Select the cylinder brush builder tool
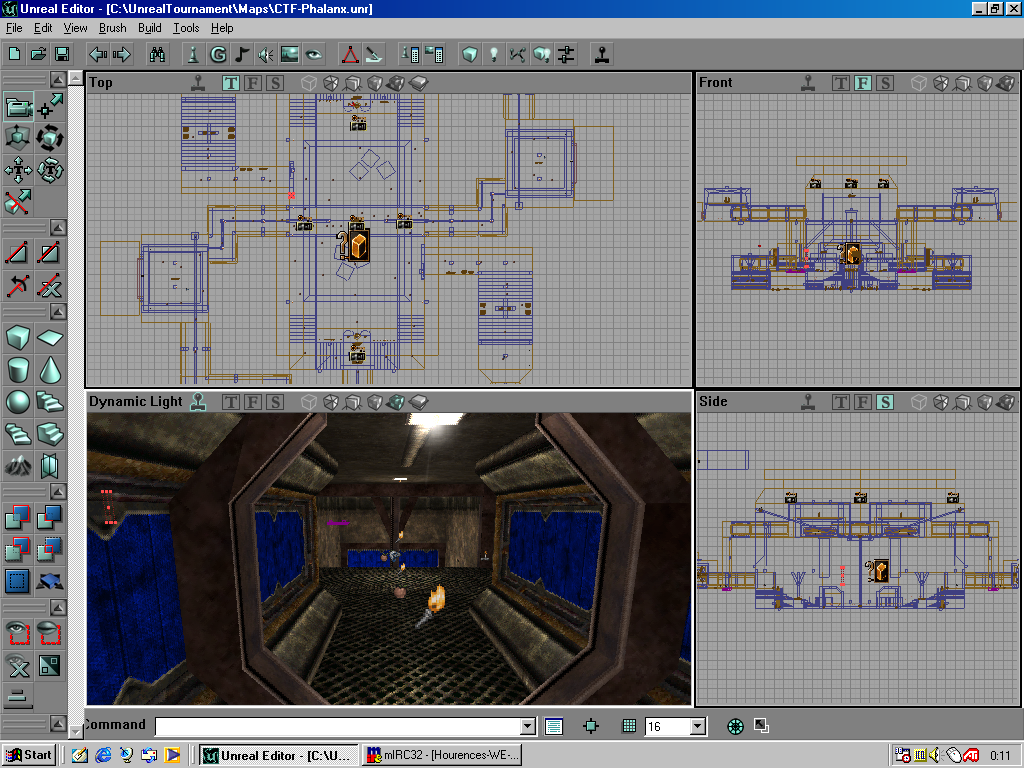 pyautogui.click(x=16, y=370)
